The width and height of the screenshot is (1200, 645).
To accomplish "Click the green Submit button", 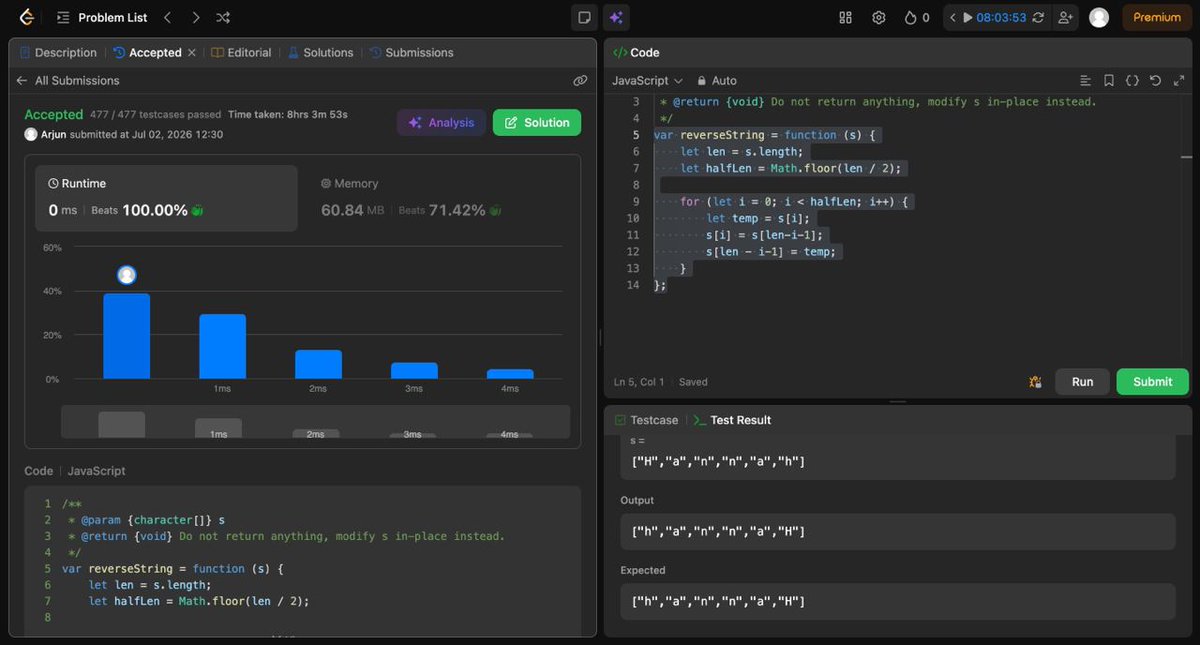I will click(x=1153, y=381).
